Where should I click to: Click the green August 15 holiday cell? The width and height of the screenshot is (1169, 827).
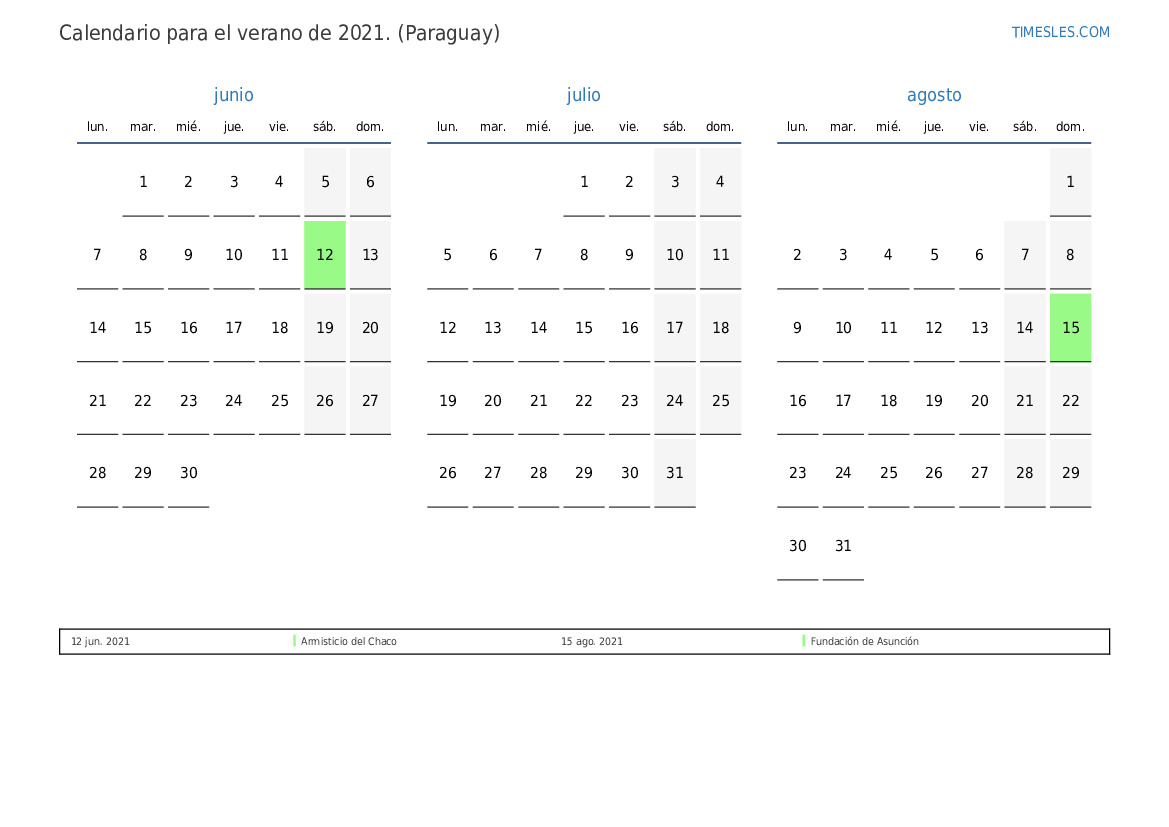click(1070, 328)
